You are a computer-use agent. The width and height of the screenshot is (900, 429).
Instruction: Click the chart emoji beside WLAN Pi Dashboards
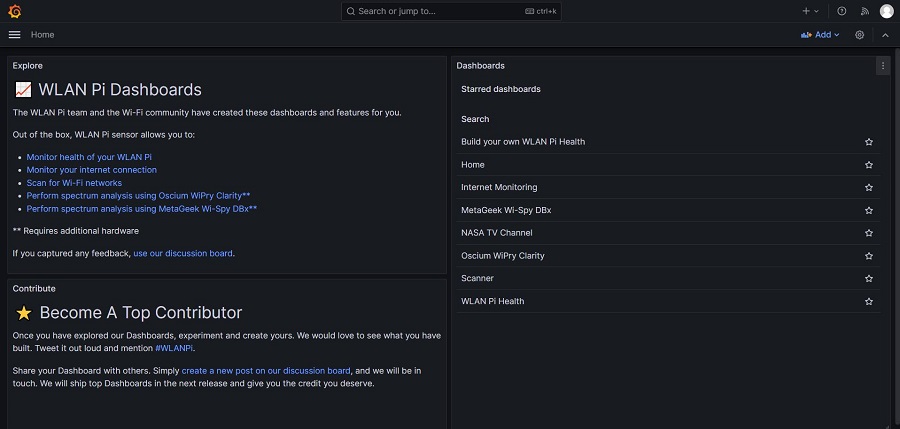(x=23, y=90)
